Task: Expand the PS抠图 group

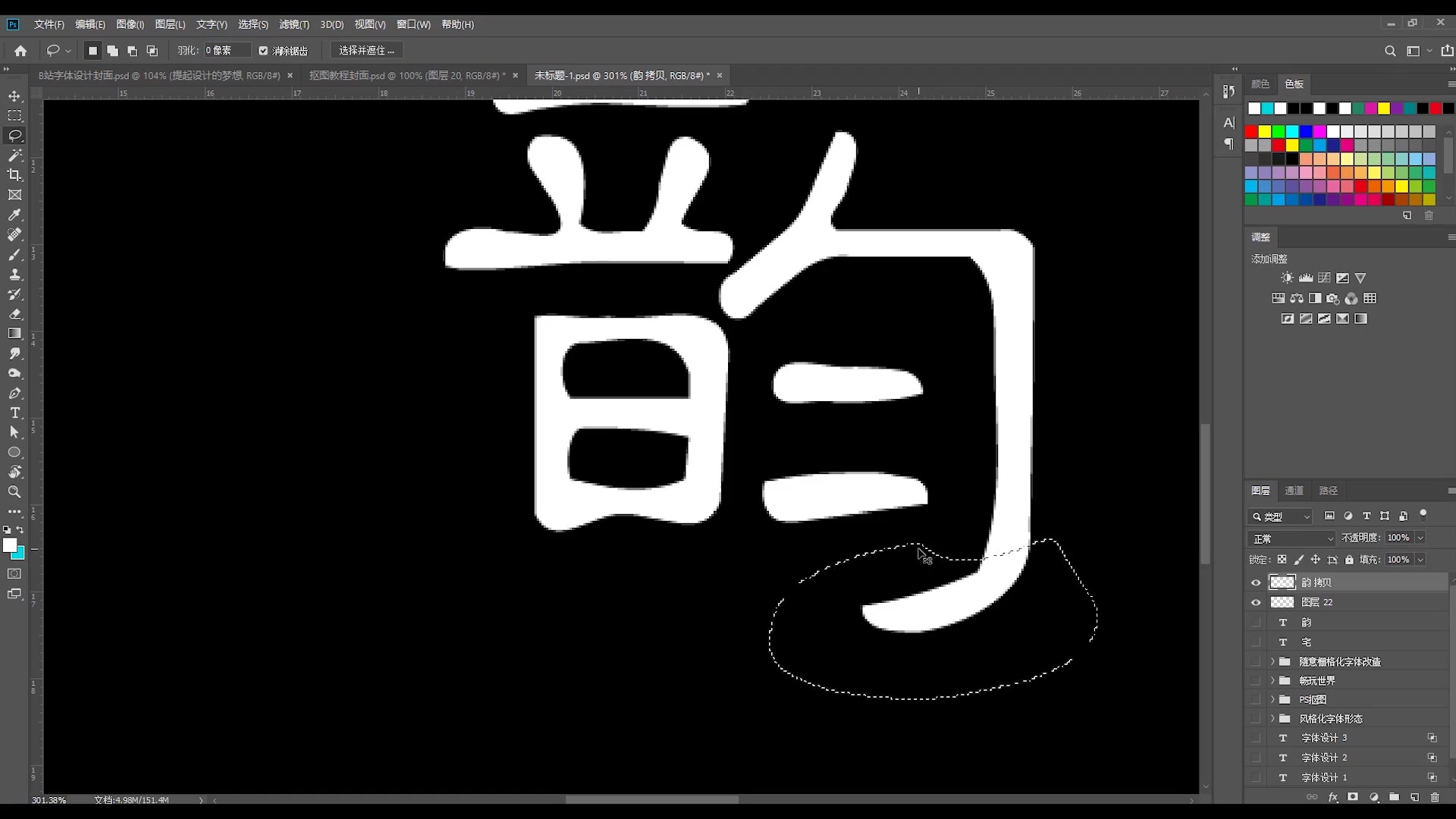Action: (x=1272, y=699)
